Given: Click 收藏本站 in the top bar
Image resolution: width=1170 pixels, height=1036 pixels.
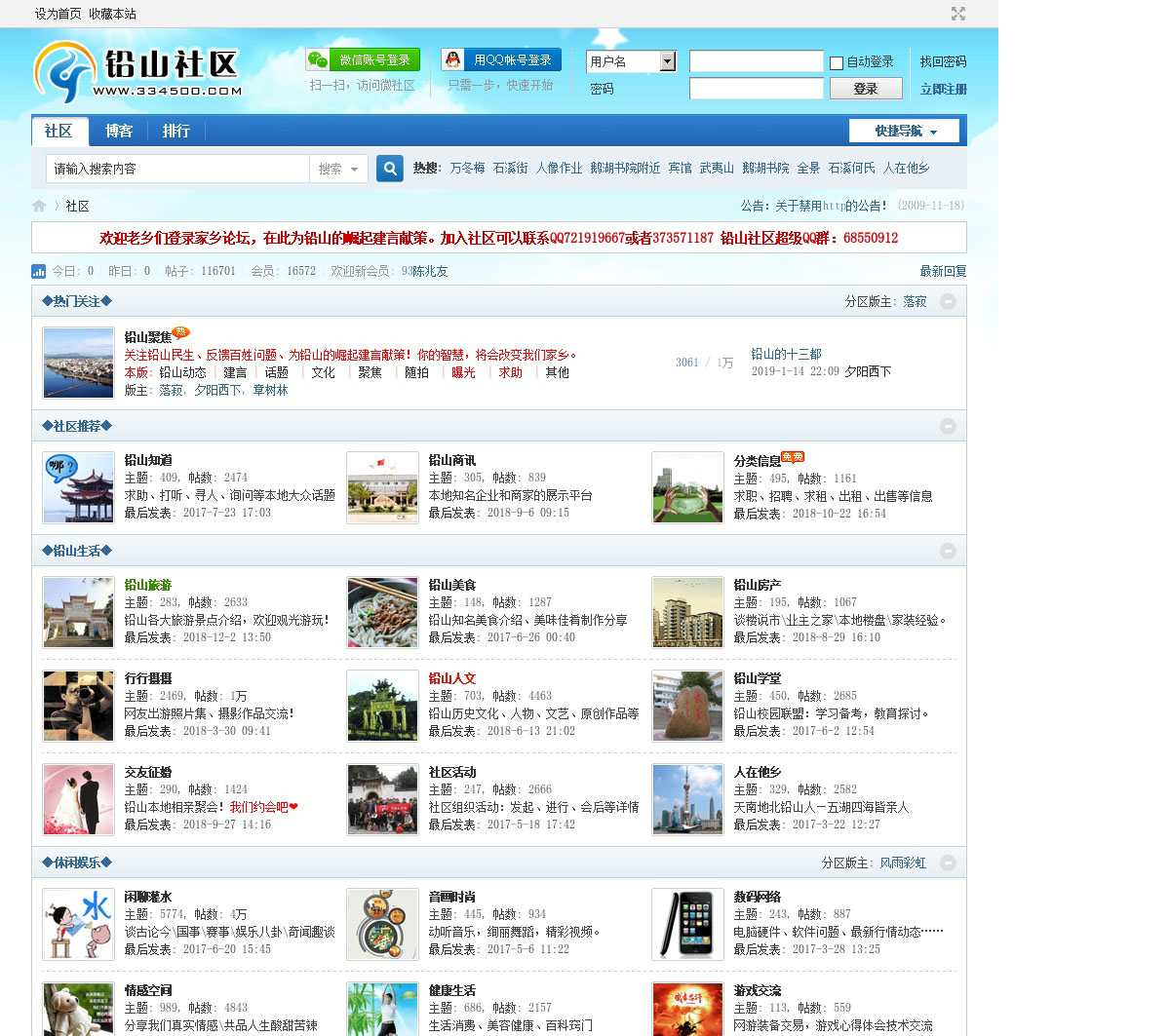Looking at the screenshot, I should coord(113,14).
